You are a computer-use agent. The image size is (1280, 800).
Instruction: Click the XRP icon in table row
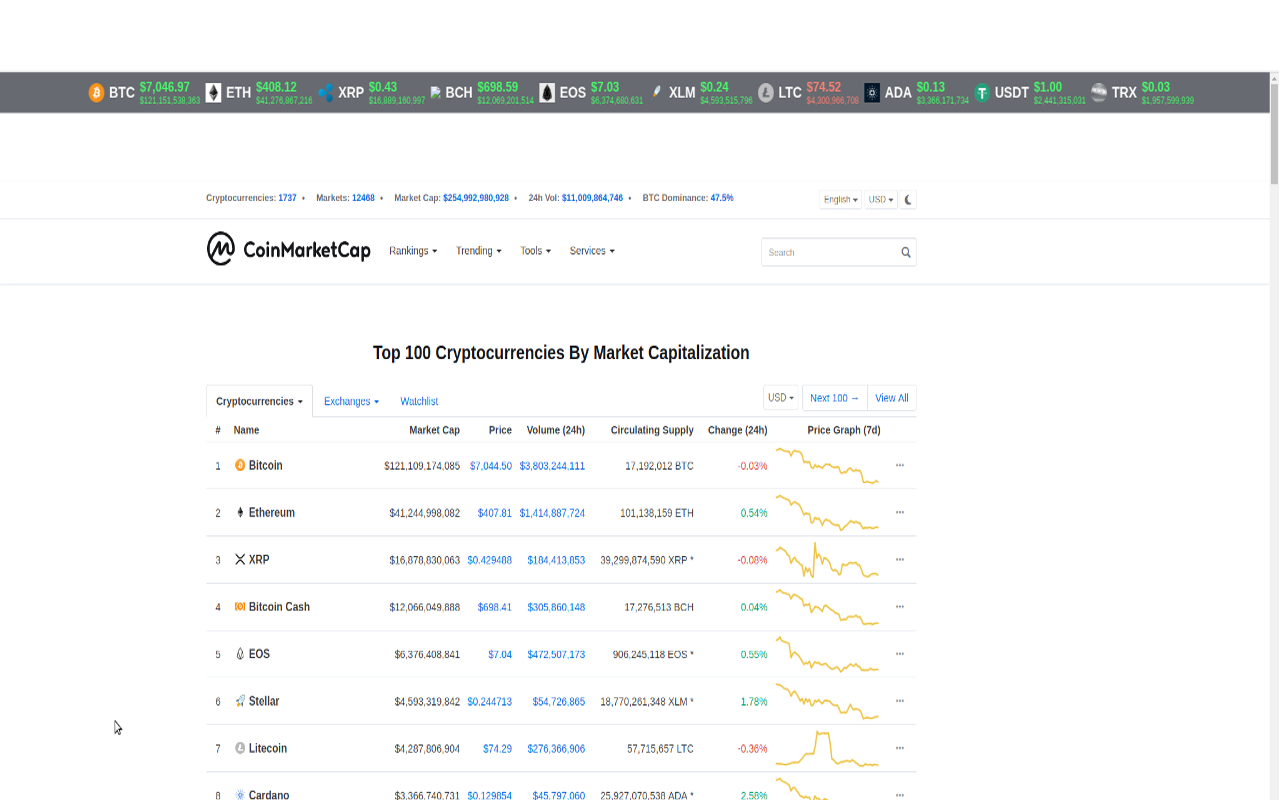[240, 559]
